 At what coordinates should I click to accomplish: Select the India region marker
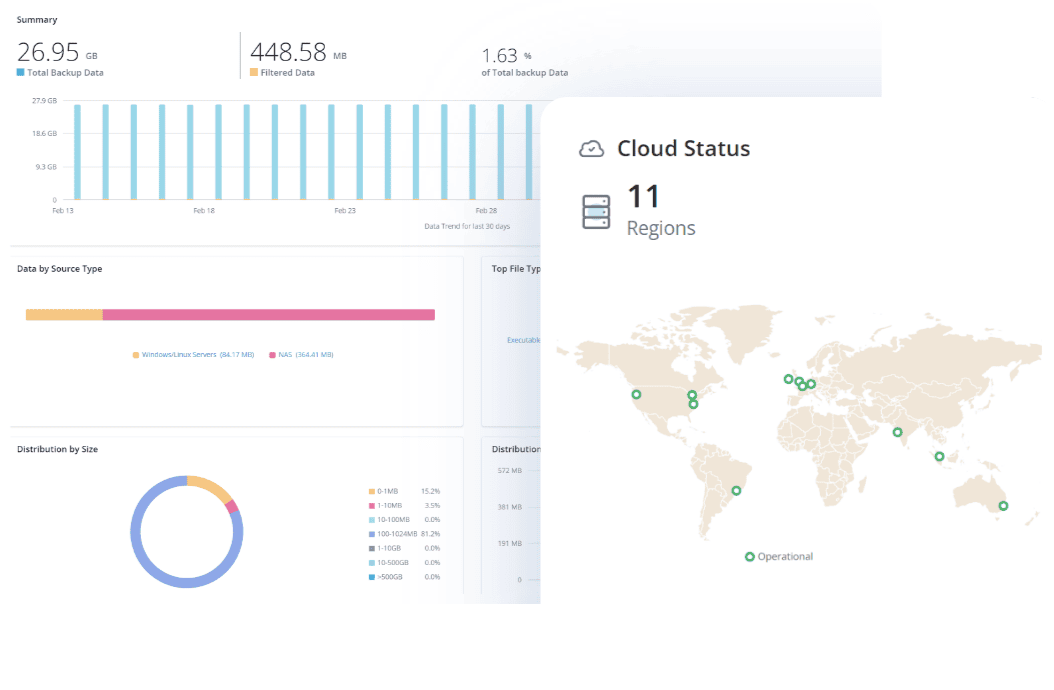[x=897, y=432]
